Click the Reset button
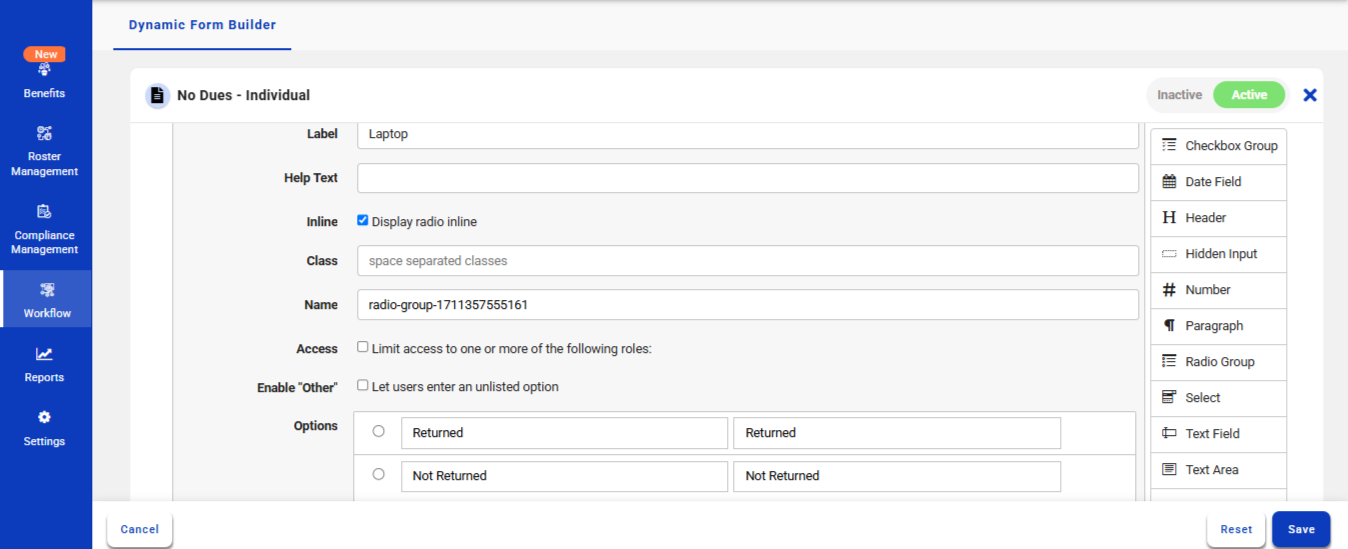The image size is (1348, 549). point(1236,529)
